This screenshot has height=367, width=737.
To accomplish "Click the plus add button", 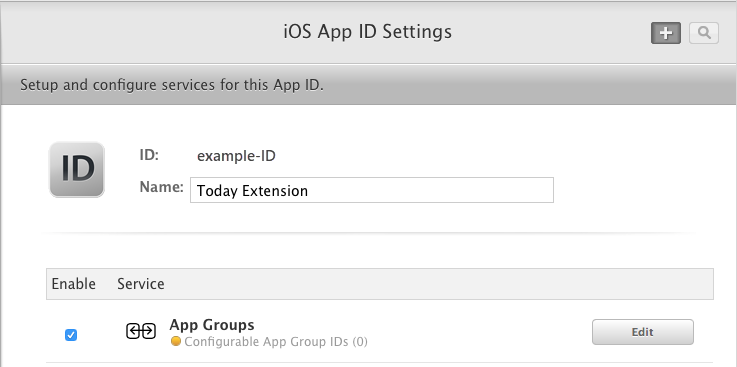I will tap(666, 33).
